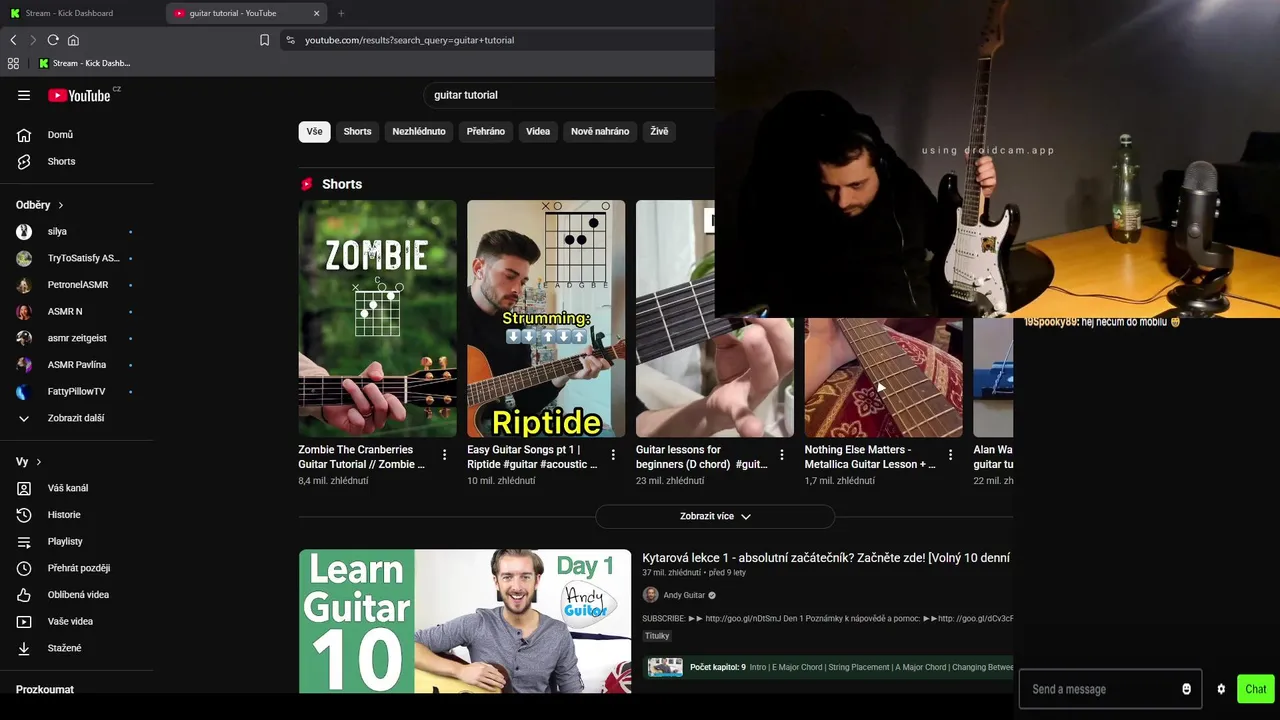Click Prozkoumat heading in sidebar
The width and height of the screenshot is (1280, 720).
click(45, 690)
